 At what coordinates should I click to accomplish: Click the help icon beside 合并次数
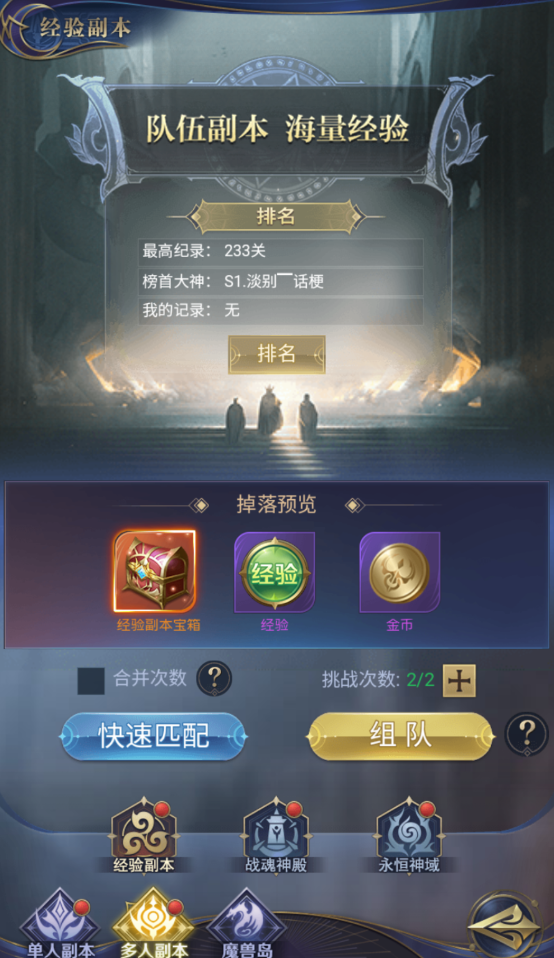click(214, 678)
